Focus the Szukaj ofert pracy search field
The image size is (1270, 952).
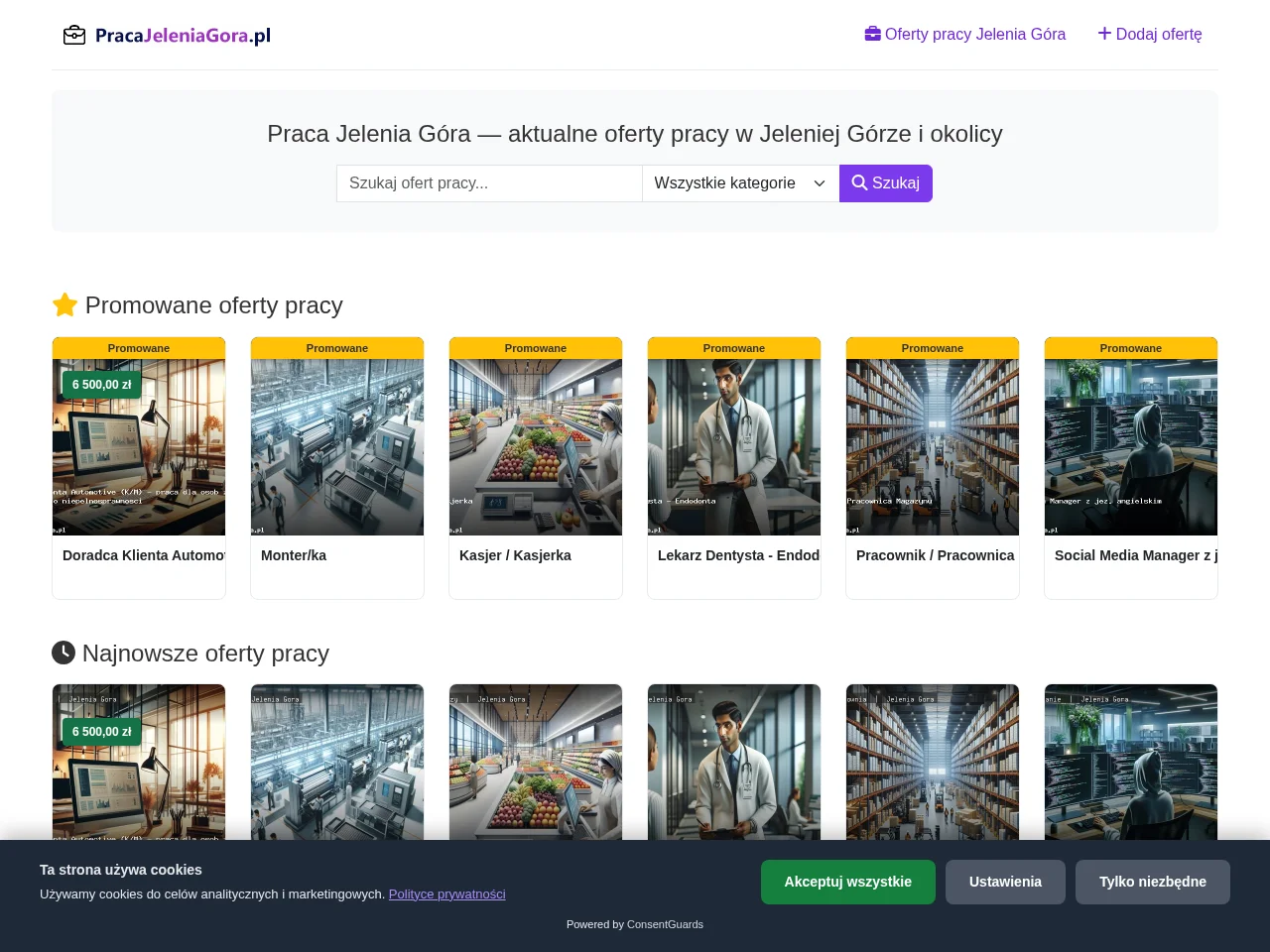pyautogui.click(x=489, y=183)
